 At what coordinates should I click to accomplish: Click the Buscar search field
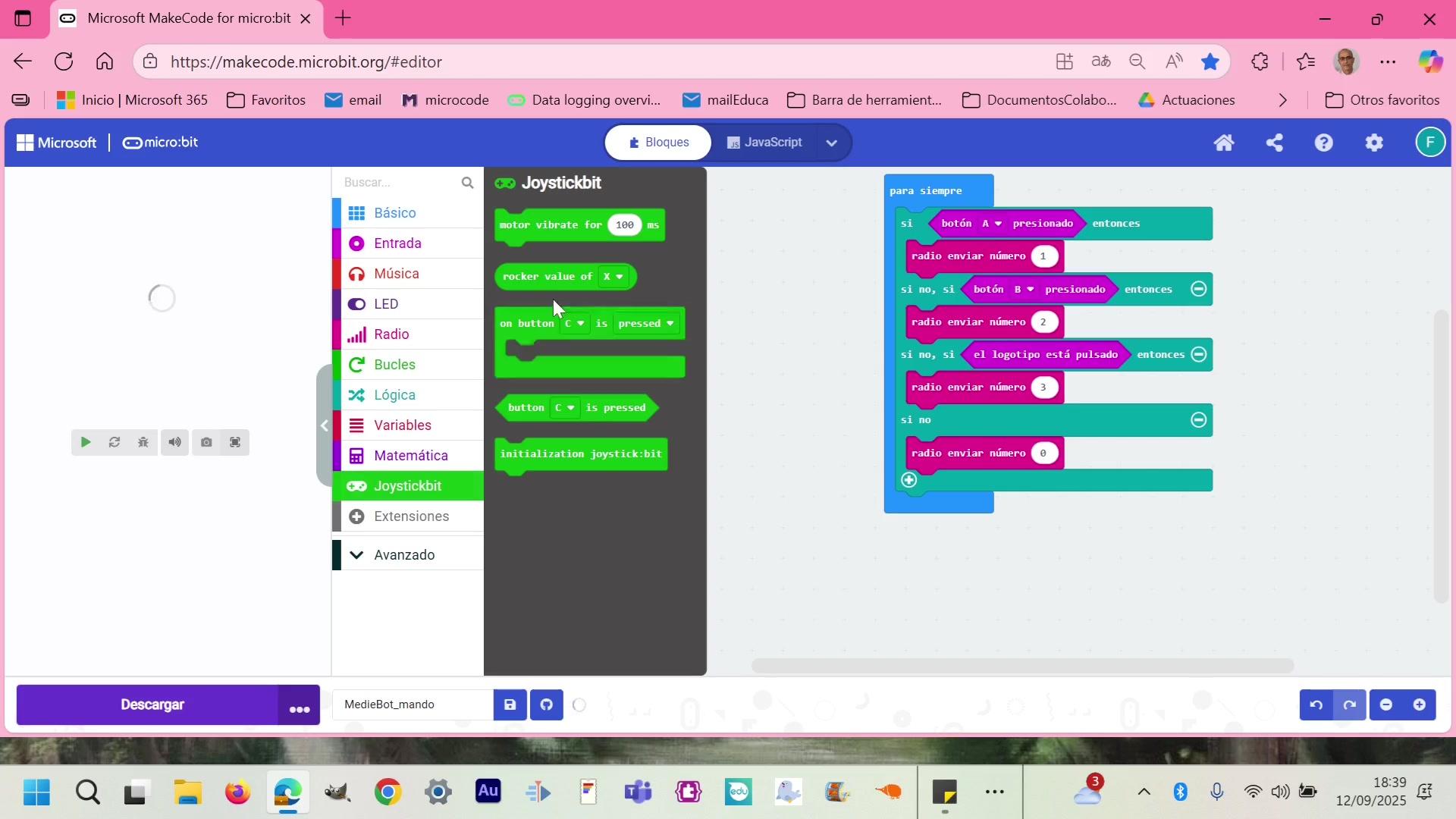(398, 183)
